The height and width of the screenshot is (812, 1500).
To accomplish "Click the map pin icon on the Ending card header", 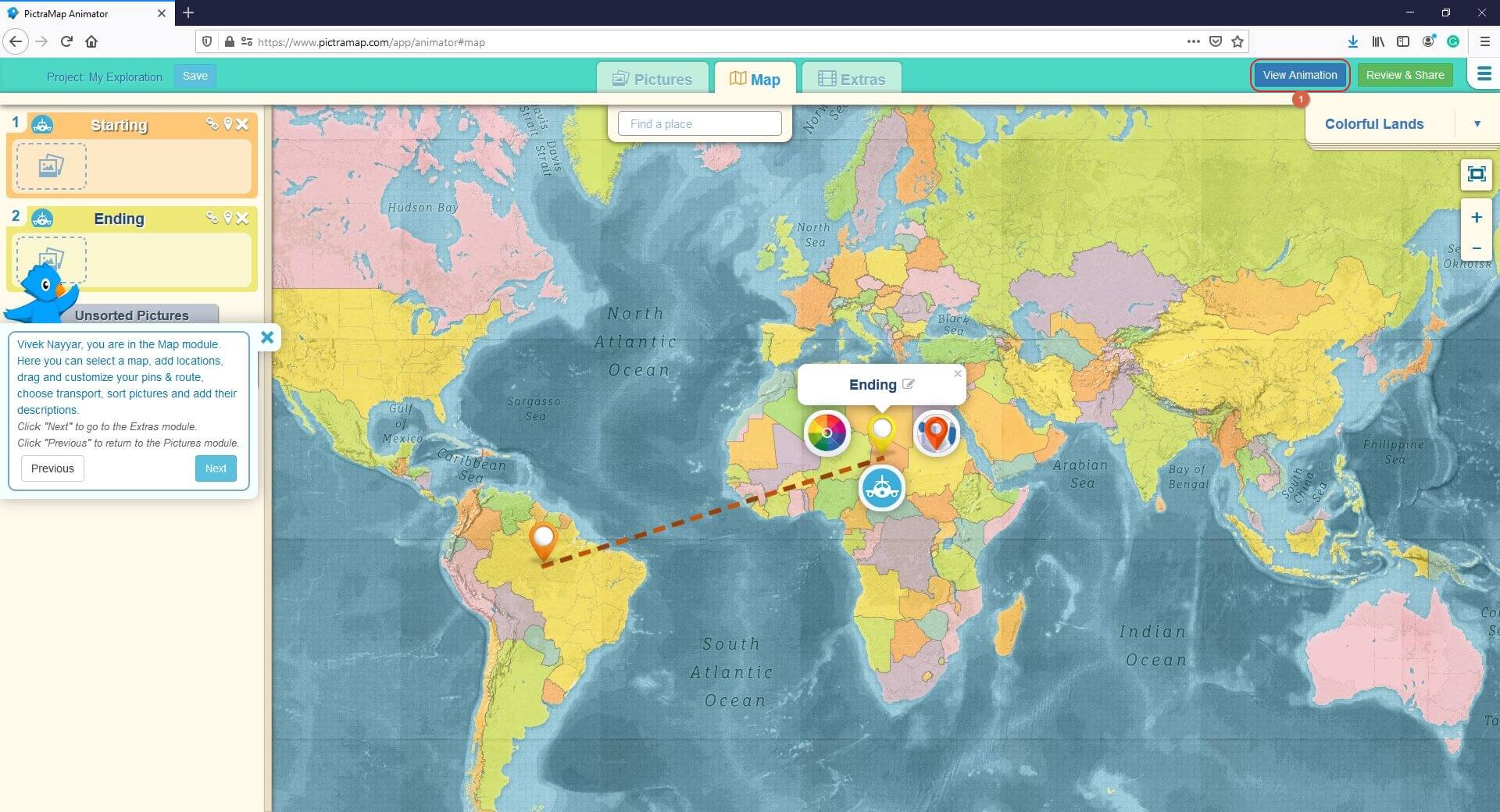I will click(x=228, y=219).
